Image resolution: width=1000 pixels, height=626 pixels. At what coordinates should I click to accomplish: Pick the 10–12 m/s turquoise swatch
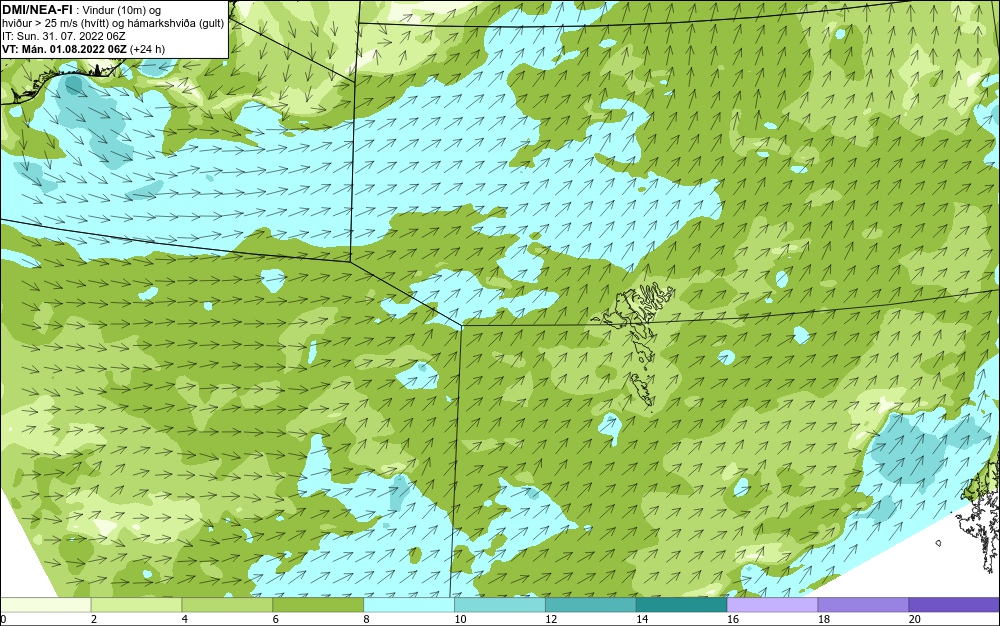(500, 605)
